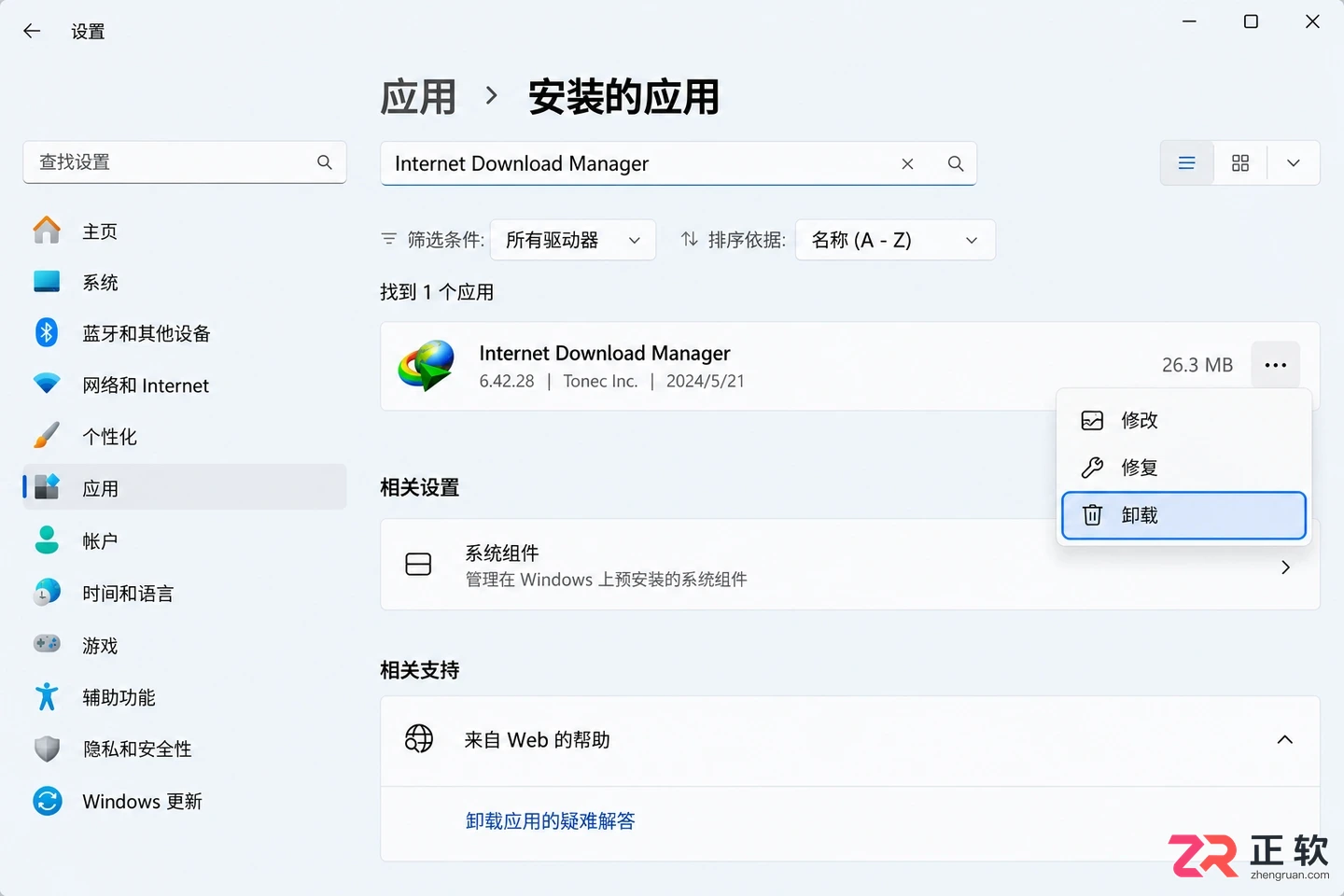The width and height of the screenshot is (1344, 896).
Task: Click the Internet Download Manager app icon
Action: [427, 365]
